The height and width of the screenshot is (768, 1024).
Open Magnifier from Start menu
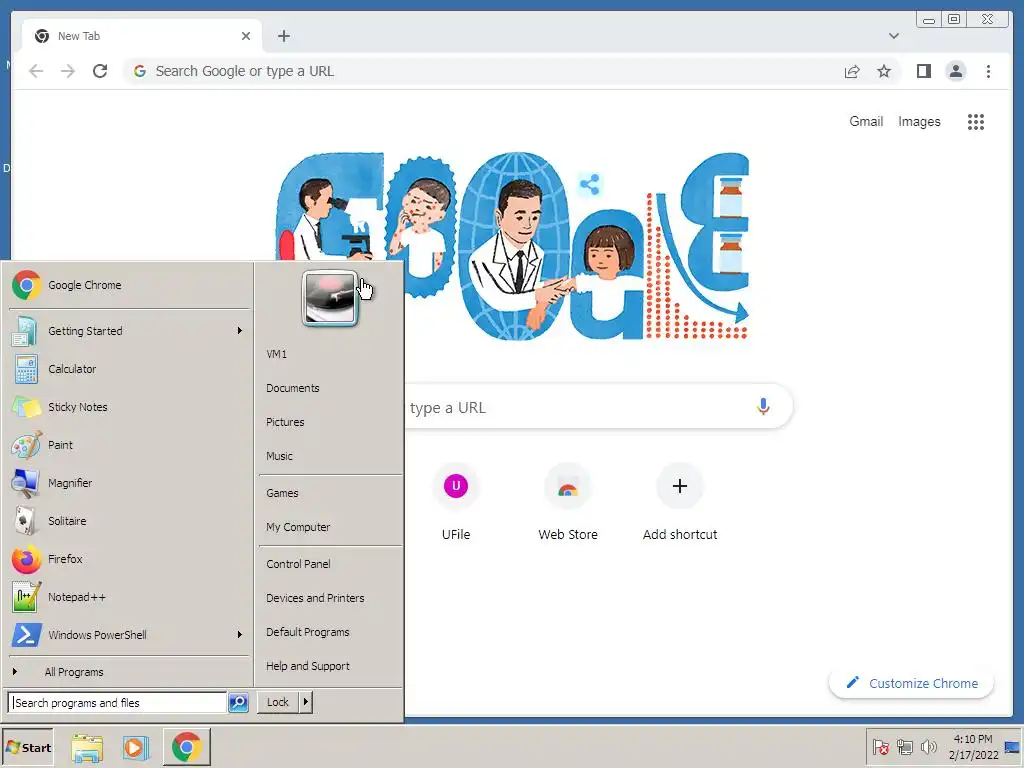pyautogui.click(x=129, y=483)
